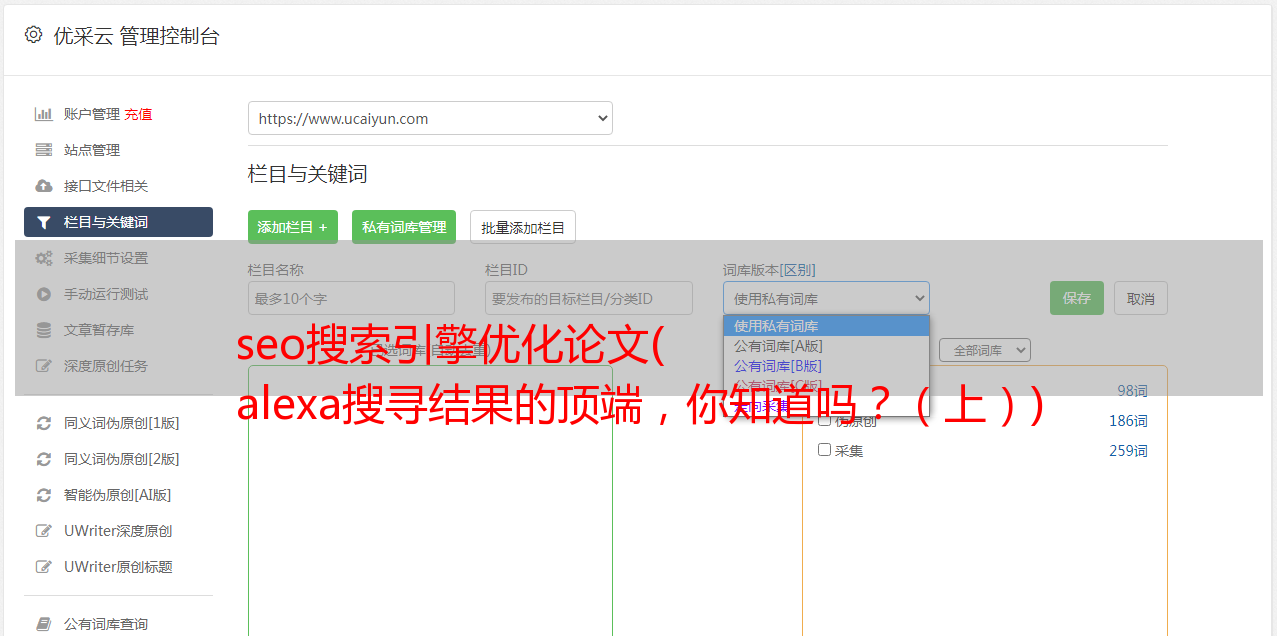Click the refresh icon for 同义词伪原创[1版]
Viewport: 1277px width, 636px height.
44,423
